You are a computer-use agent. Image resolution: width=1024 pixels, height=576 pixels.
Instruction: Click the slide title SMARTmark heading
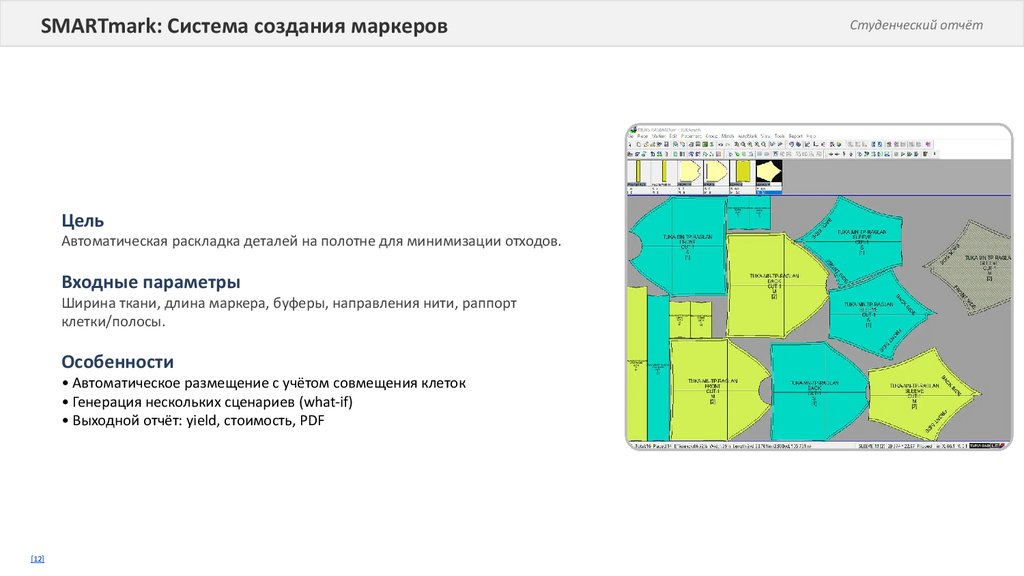244,25
